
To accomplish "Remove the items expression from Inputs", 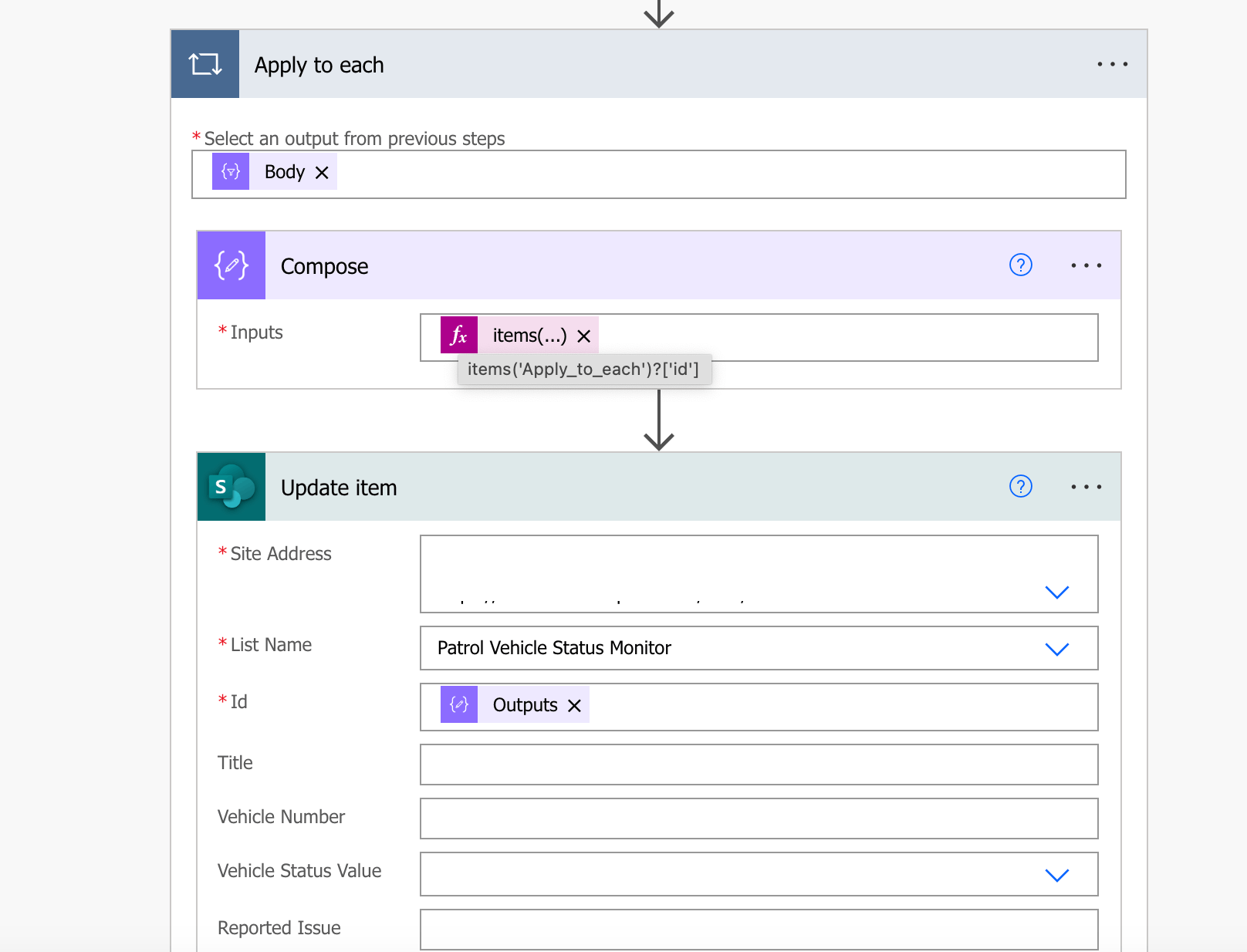I will pos(584,335).
